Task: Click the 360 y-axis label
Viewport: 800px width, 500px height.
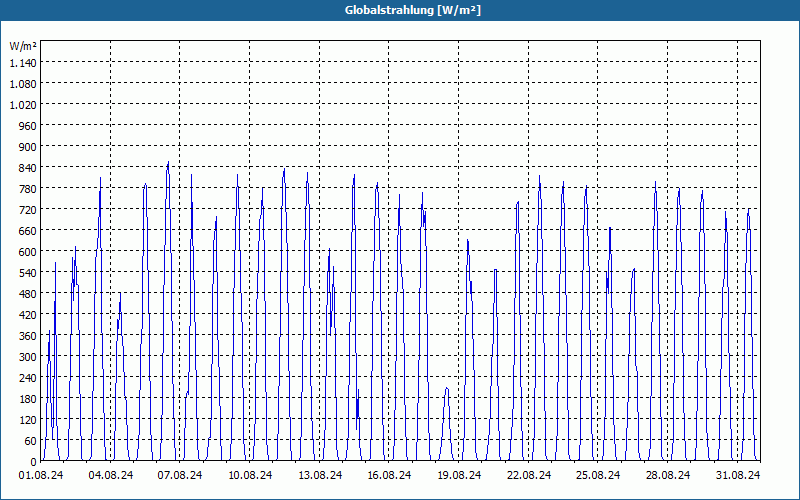Action: pyautogui.click(x=28, y=336)
